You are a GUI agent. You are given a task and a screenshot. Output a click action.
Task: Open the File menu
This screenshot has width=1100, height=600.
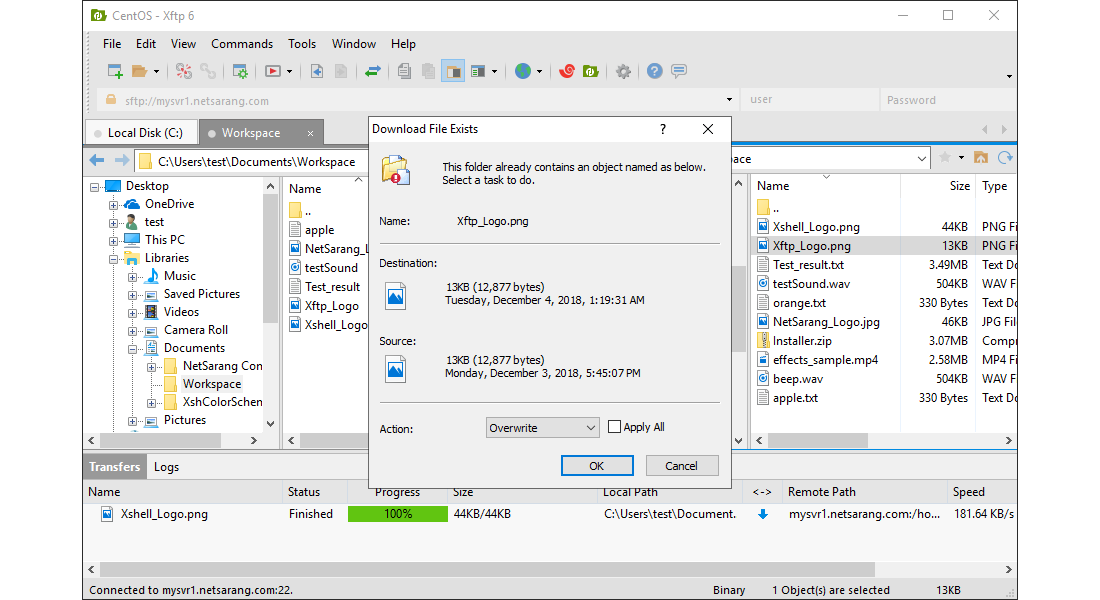112,44
